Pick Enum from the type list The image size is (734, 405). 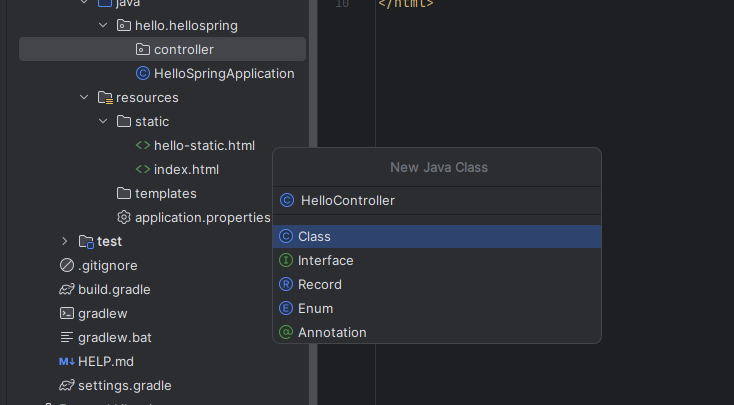(x=315, y=308)
